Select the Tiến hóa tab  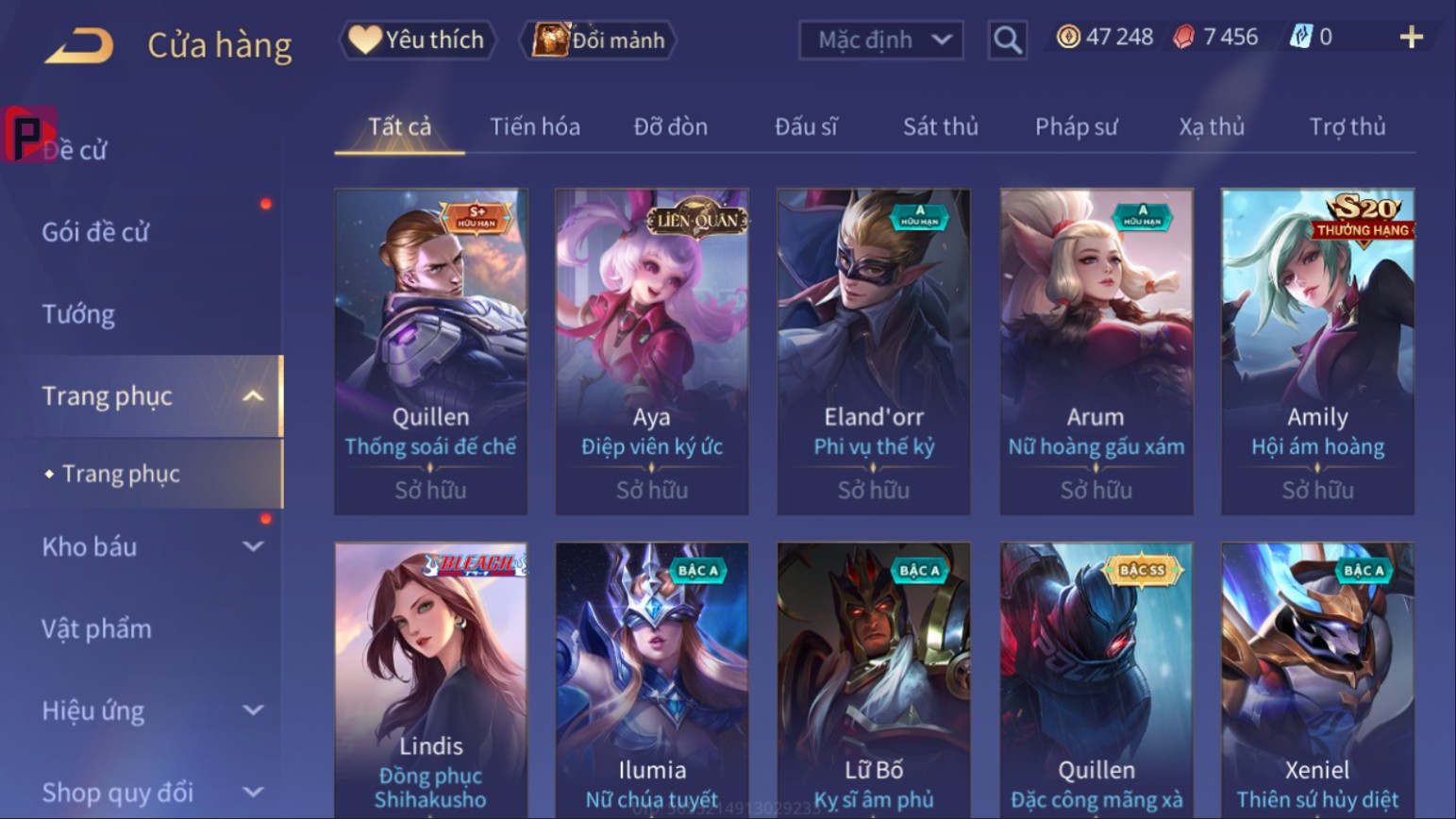coord(534,126)
